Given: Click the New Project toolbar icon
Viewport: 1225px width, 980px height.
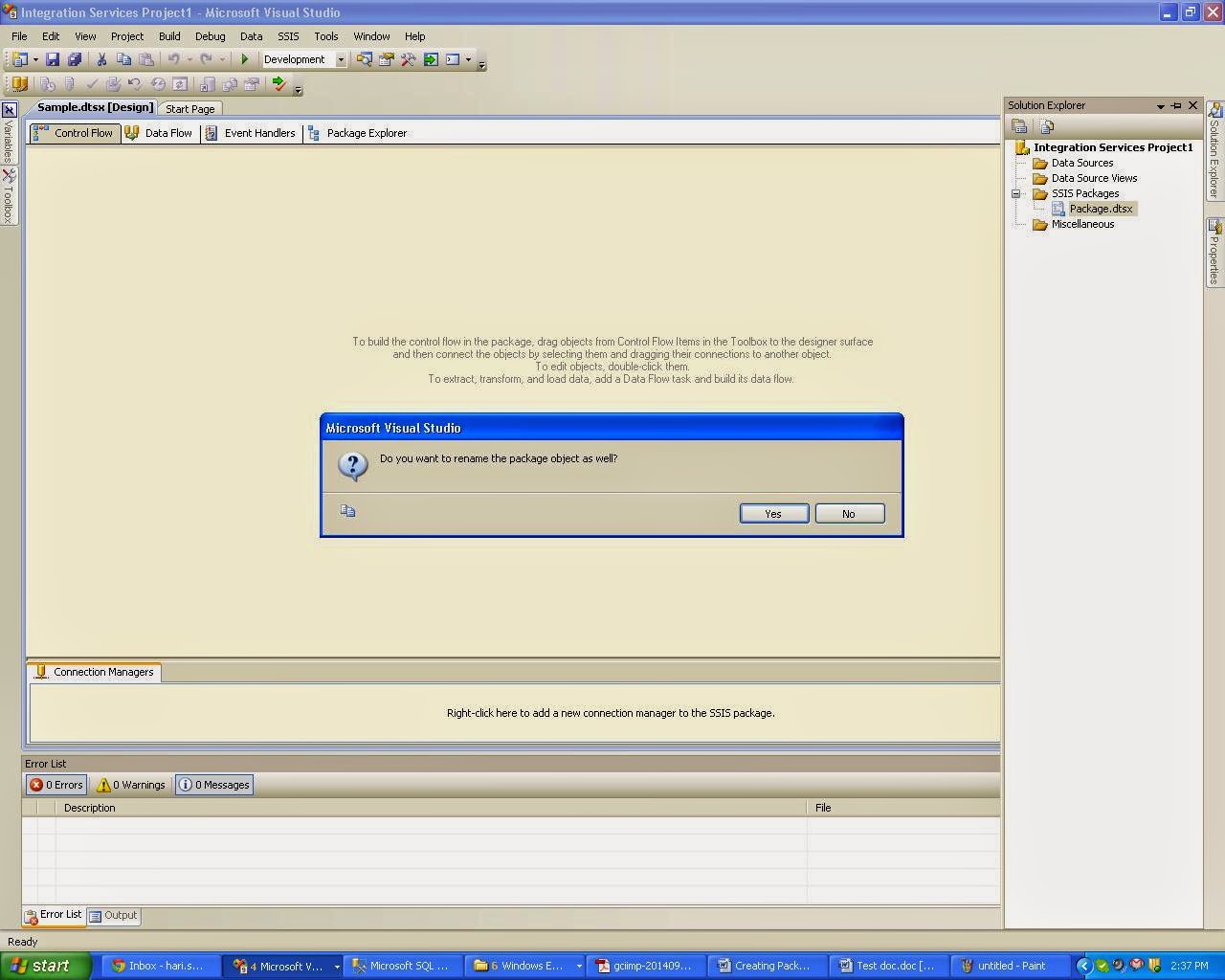Looking at the screenshot, I should point(19,59).
